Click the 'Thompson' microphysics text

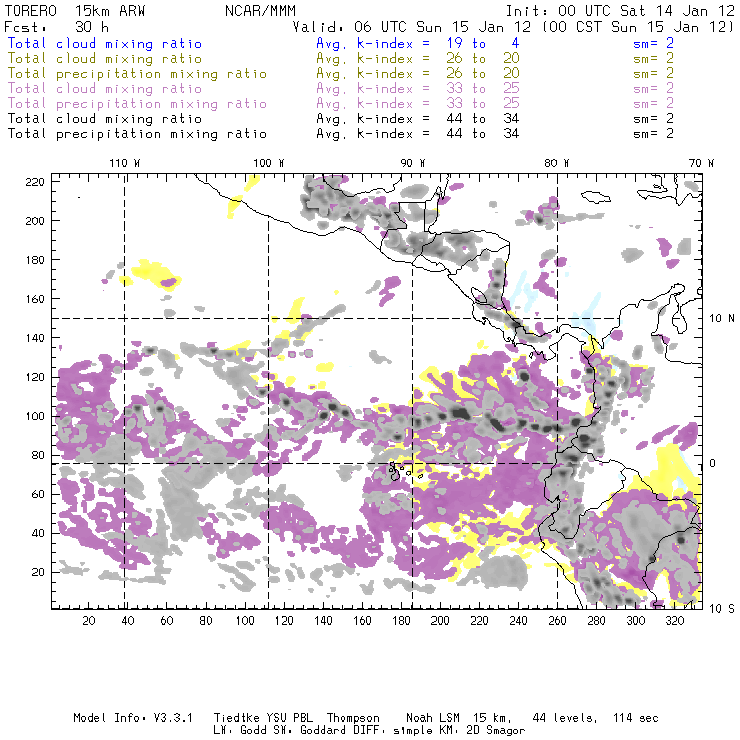click(353, 718)
